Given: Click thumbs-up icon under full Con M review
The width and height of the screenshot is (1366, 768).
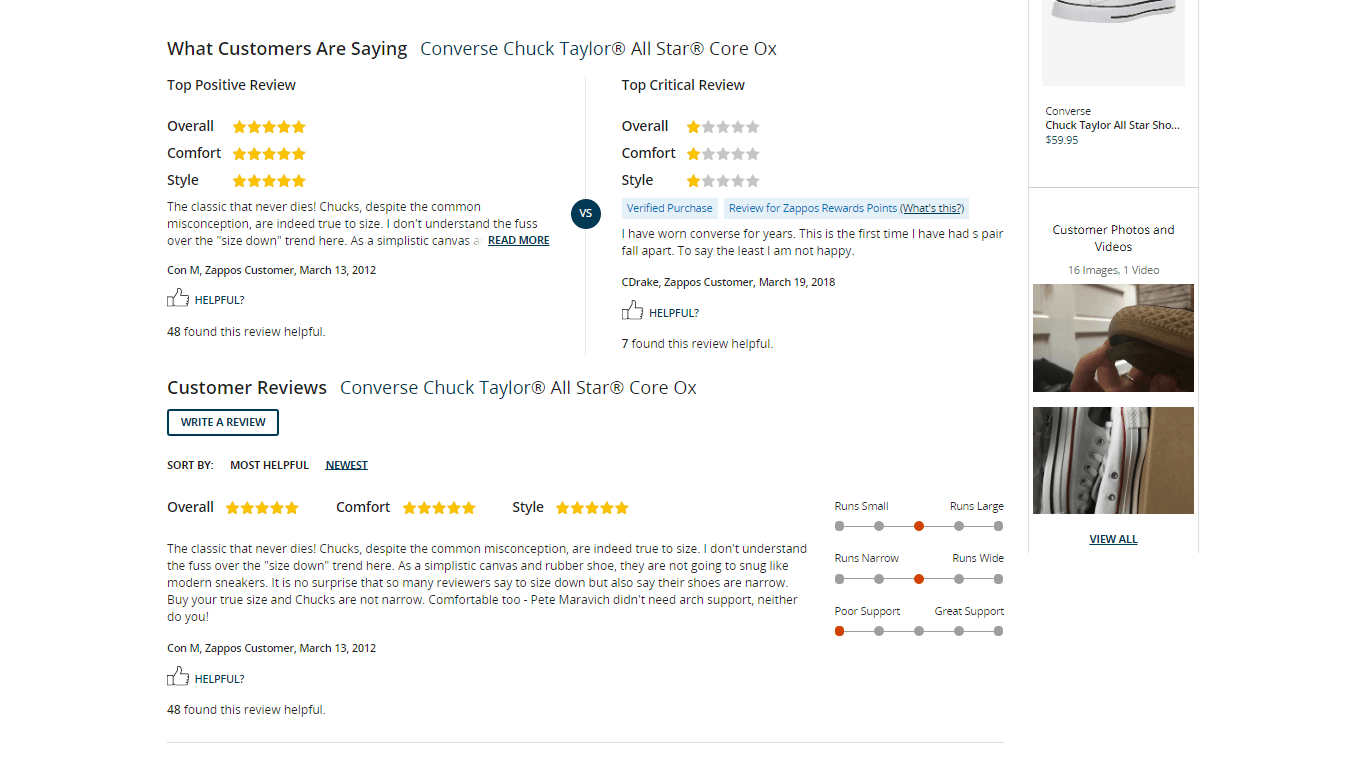Looking at the screenshot, I should [178, 677].
